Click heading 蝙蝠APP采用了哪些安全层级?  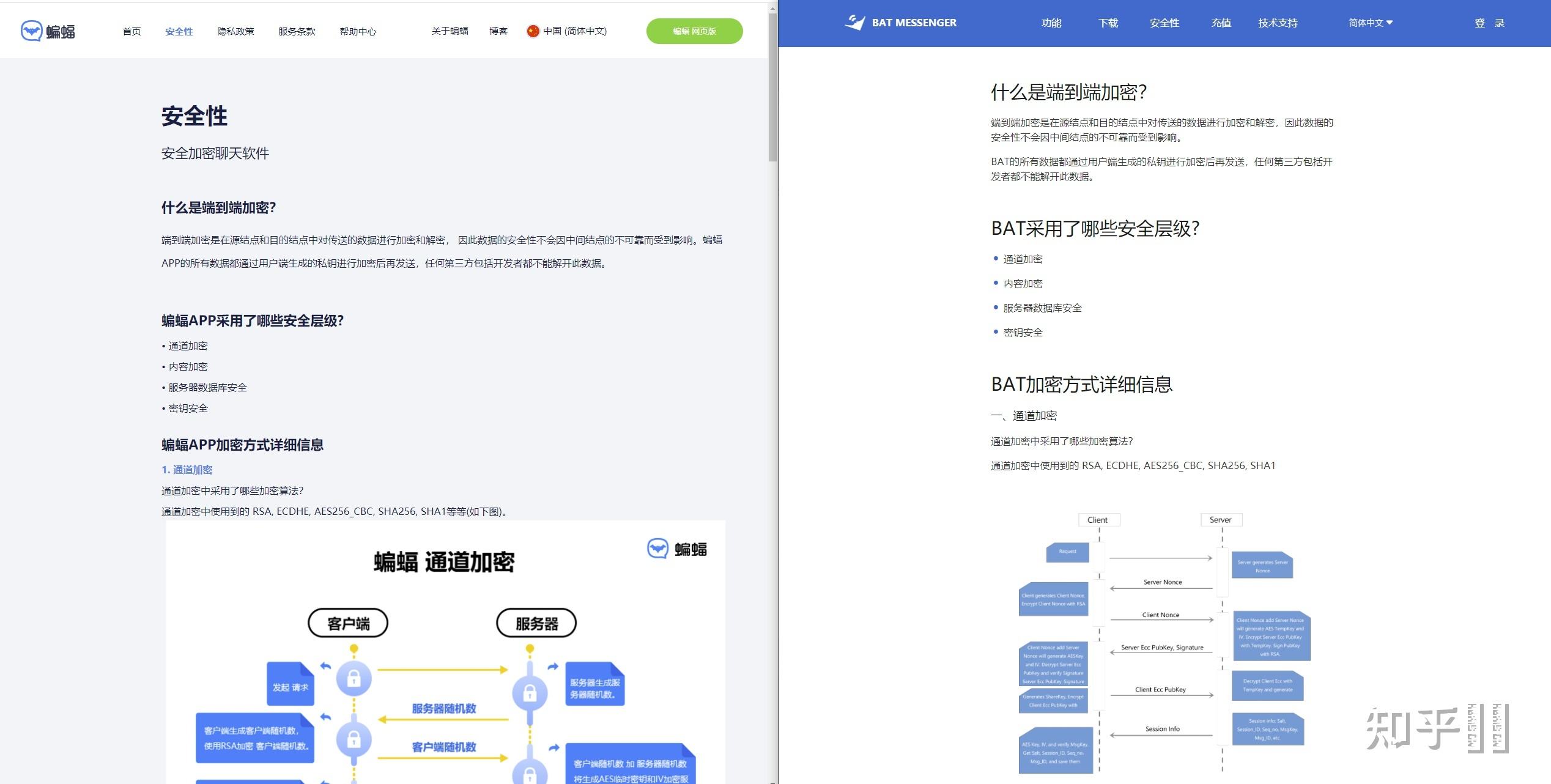point(253,320)
